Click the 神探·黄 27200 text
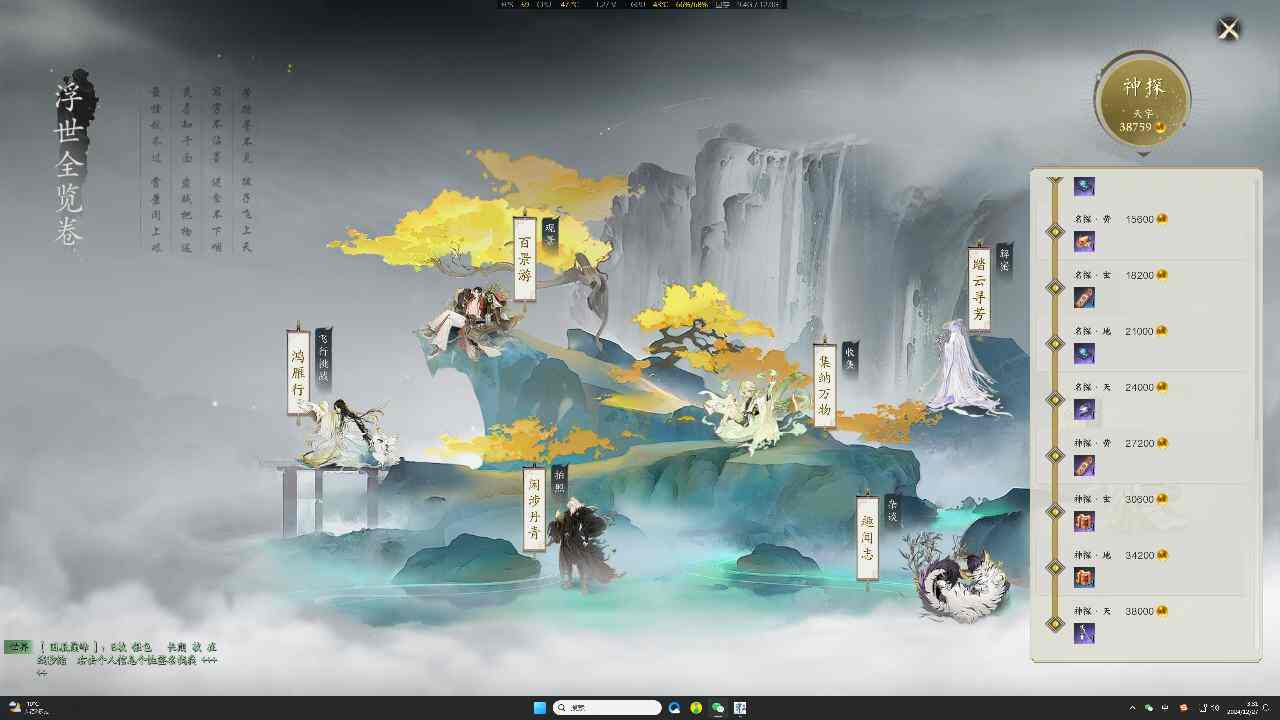The image size is (1280, 720). 1114,443
